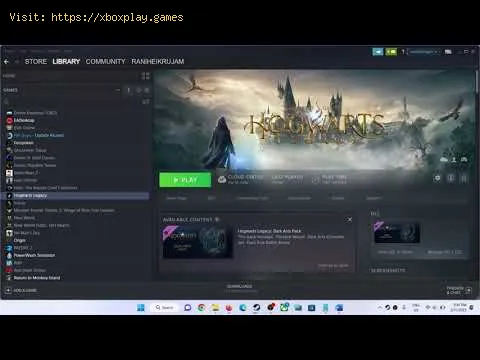
Task: Click the library search magnifier icon
Action: coord(6,101)
